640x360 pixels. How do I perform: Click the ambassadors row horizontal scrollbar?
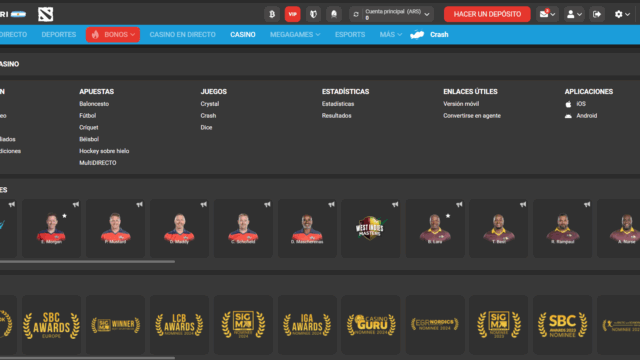pos(87,262)
